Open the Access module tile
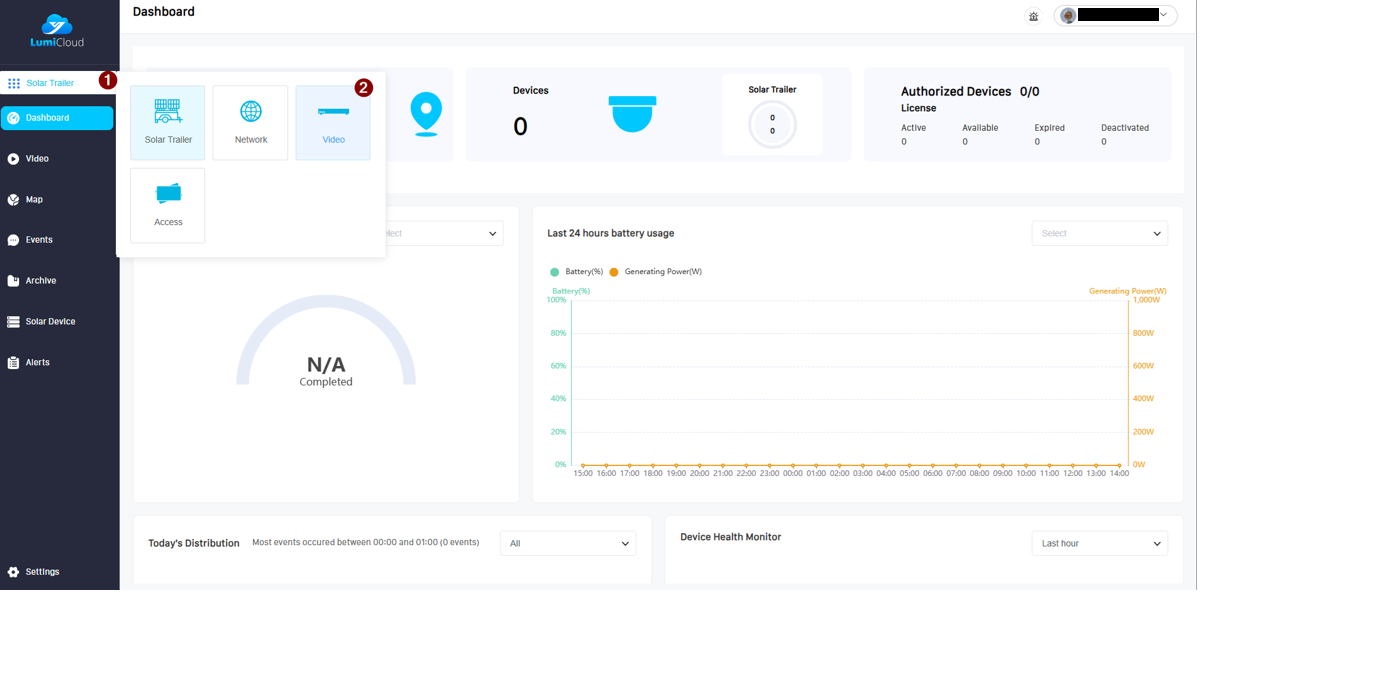 (x=168, y=205)
